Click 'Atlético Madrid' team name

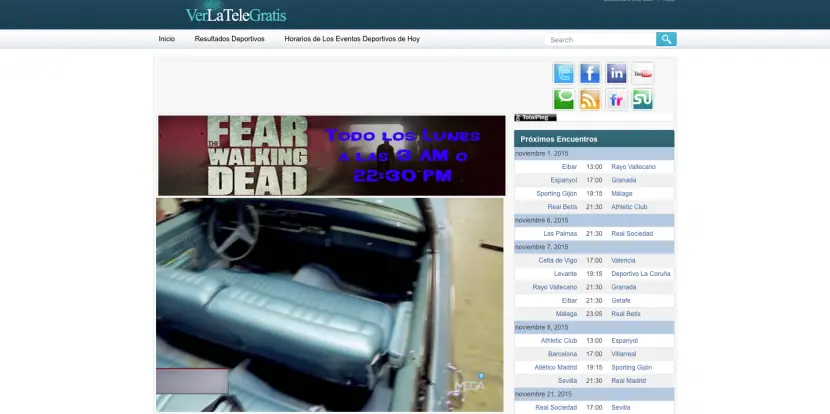coord(556,367)
